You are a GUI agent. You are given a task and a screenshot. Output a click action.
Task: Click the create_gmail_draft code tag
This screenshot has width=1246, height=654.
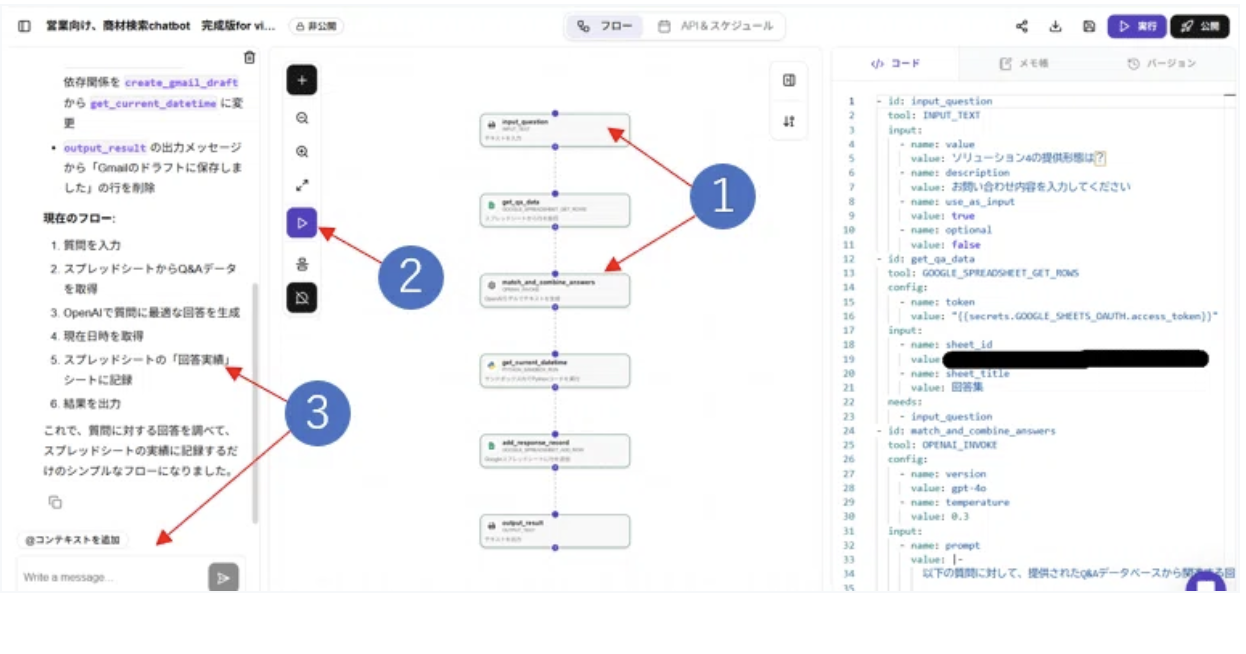[181, 82]
